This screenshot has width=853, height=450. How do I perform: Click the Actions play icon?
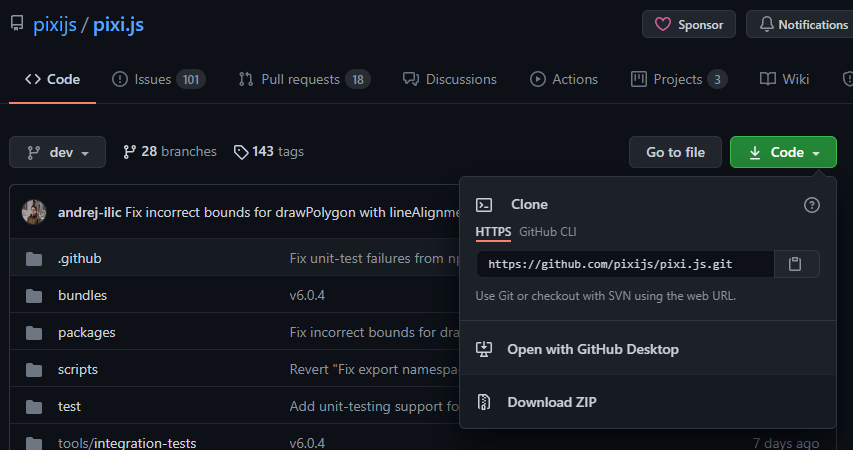[x=537, y=79]
